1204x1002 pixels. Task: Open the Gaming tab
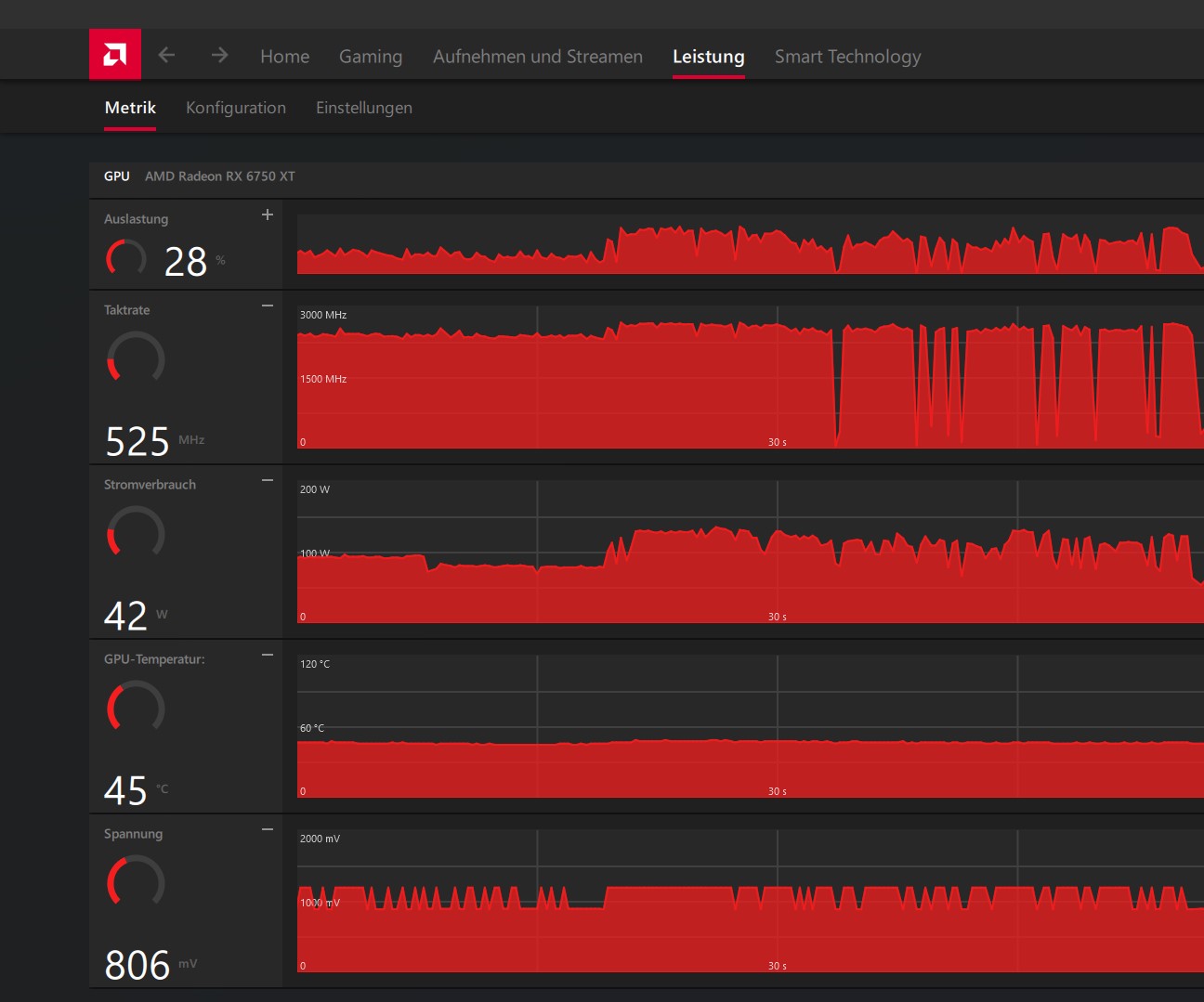click(x=371, y=57)
